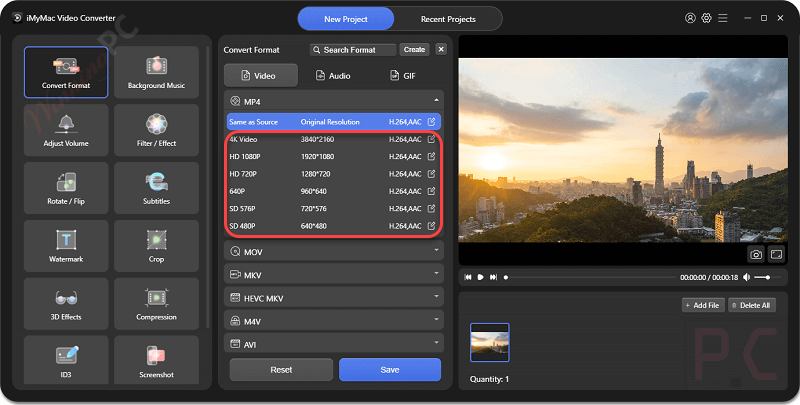Switch to the Audio tab

click(x=334, y=75)
